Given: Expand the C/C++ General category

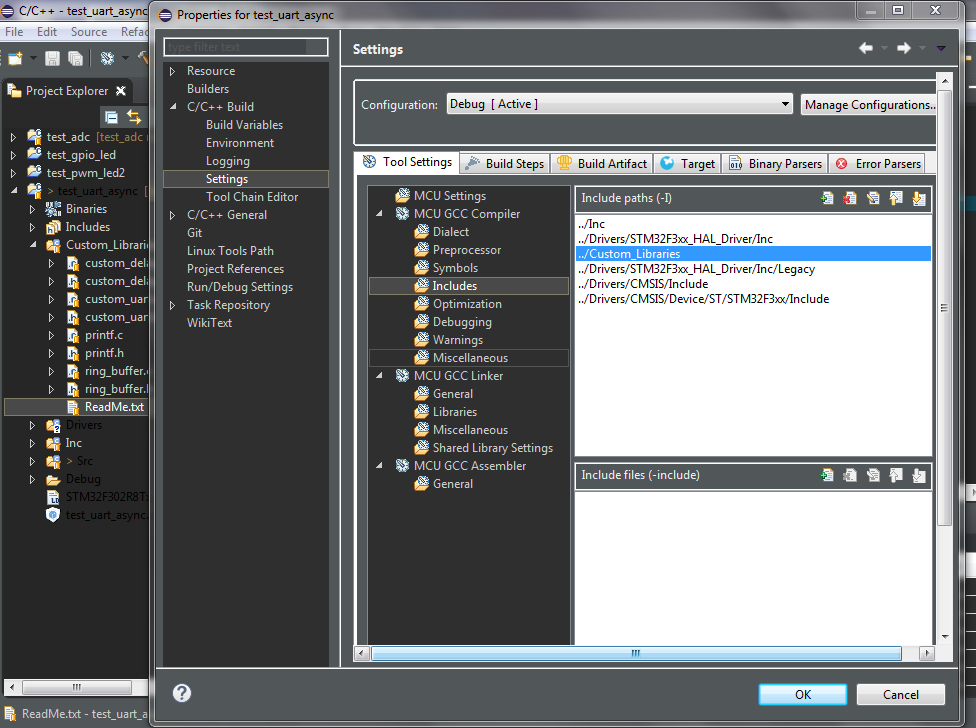Looking at the screenshot, I should tap(172, 215).
